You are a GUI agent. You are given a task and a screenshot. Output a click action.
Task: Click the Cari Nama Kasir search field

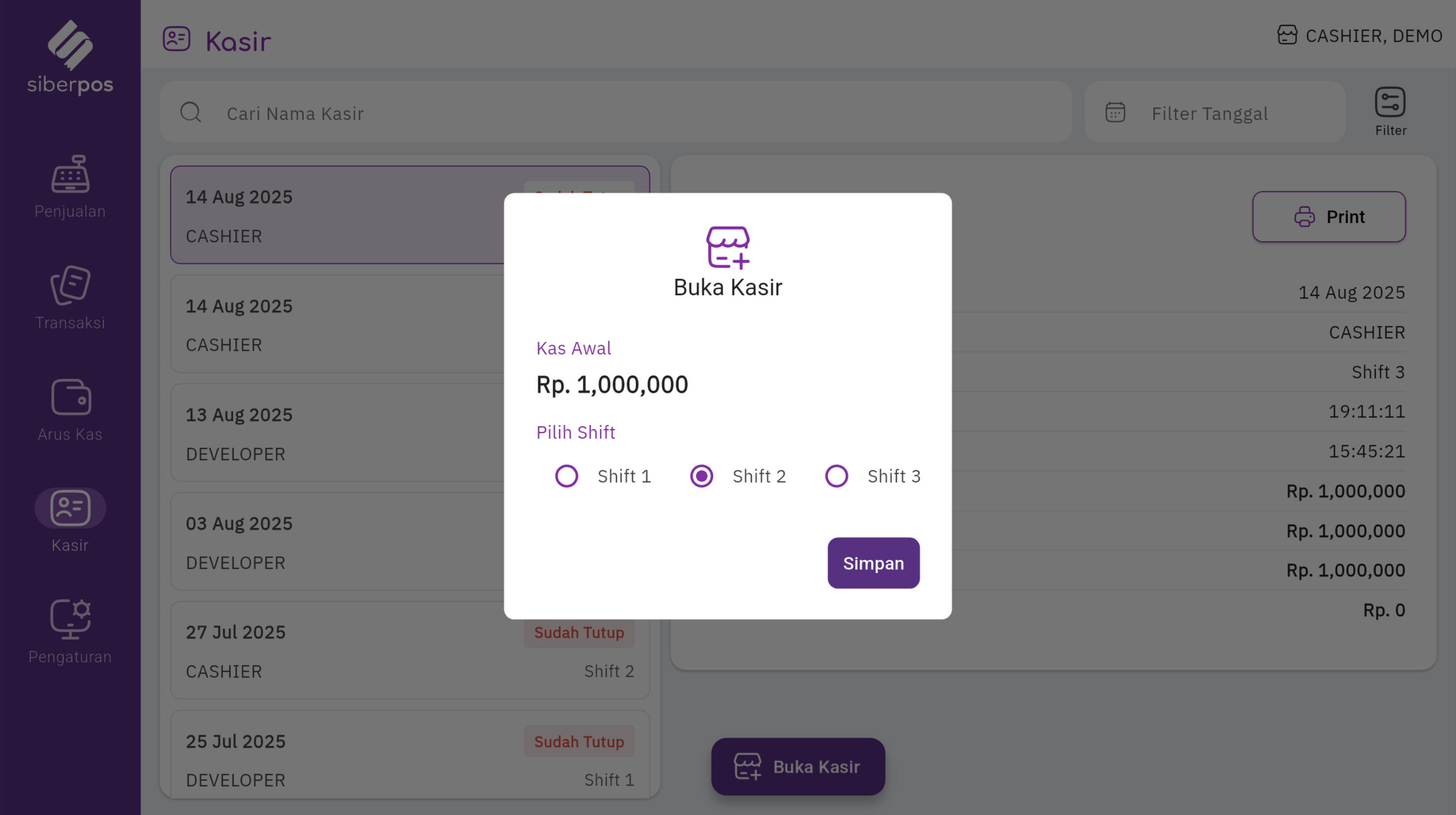(622, 113)
